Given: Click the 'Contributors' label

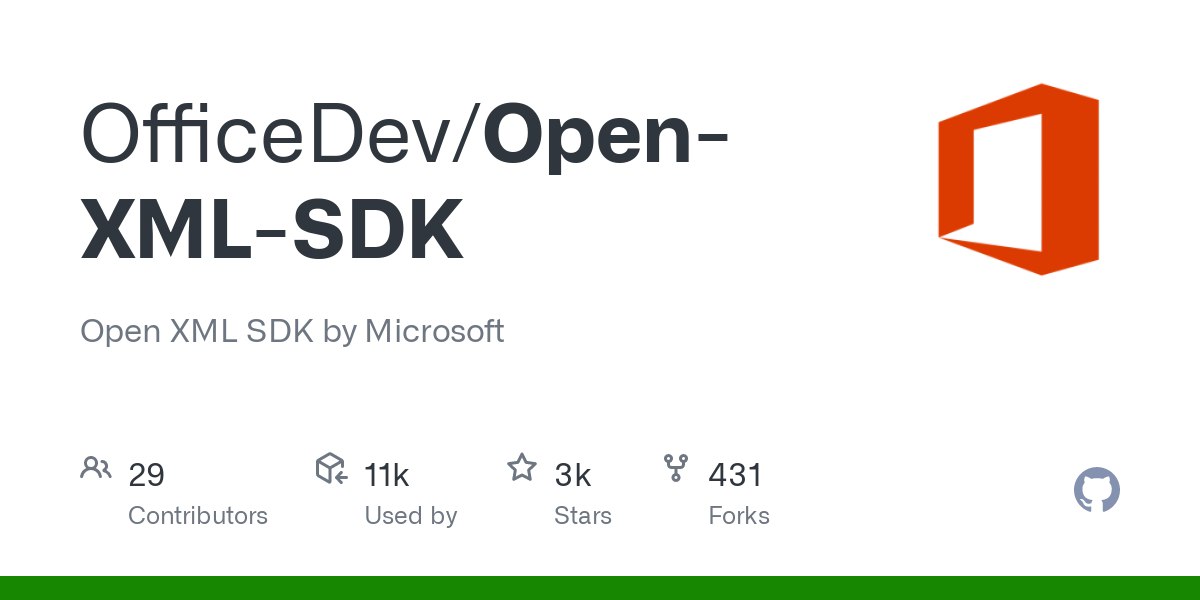Looking at the screenshot, I should pos(198,516).
